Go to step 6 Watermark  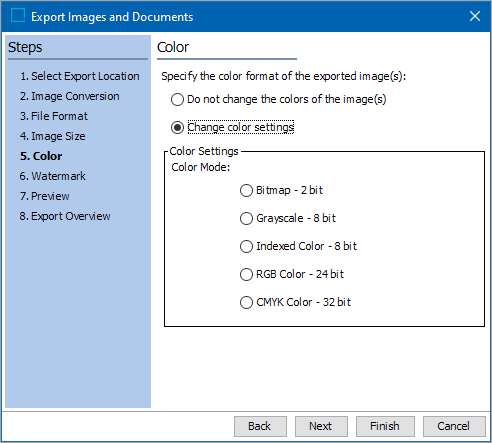[x=53, y=176]
